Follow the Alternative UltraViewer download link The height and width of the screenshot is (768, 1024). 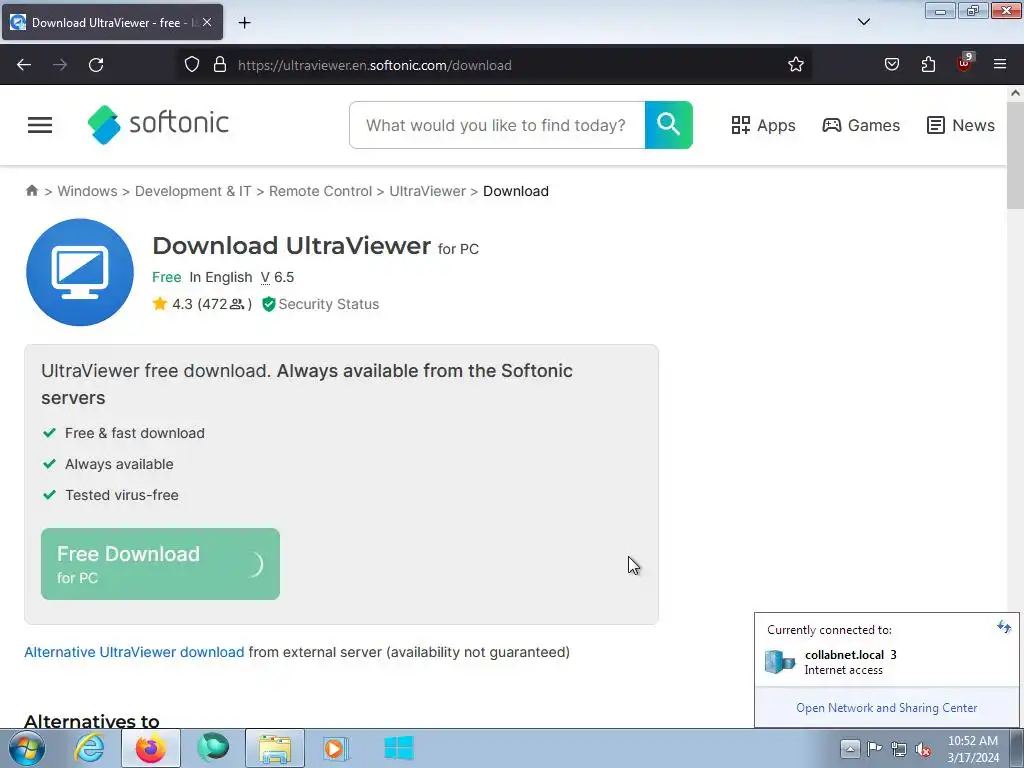[134, 652]
